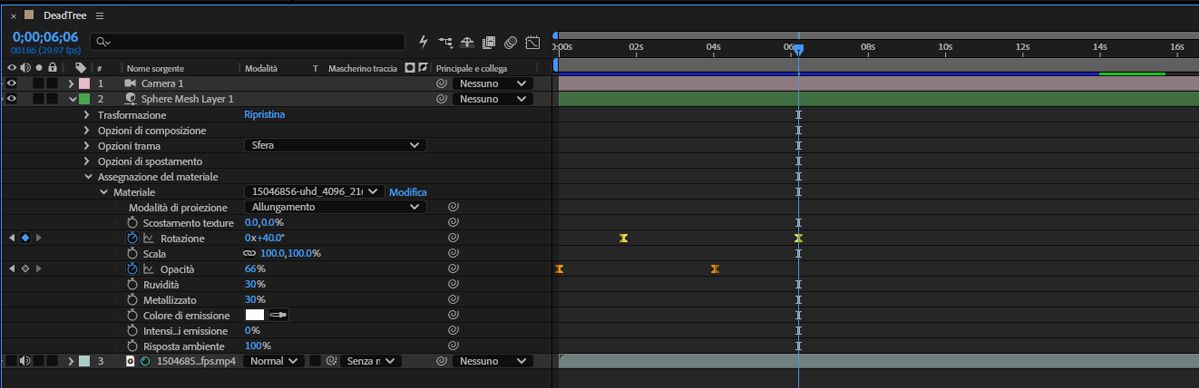The height and width of the screenshot is (388, 1199).
Task: Click the current time display 0;00;06;06
Action: tap(45, 37)
